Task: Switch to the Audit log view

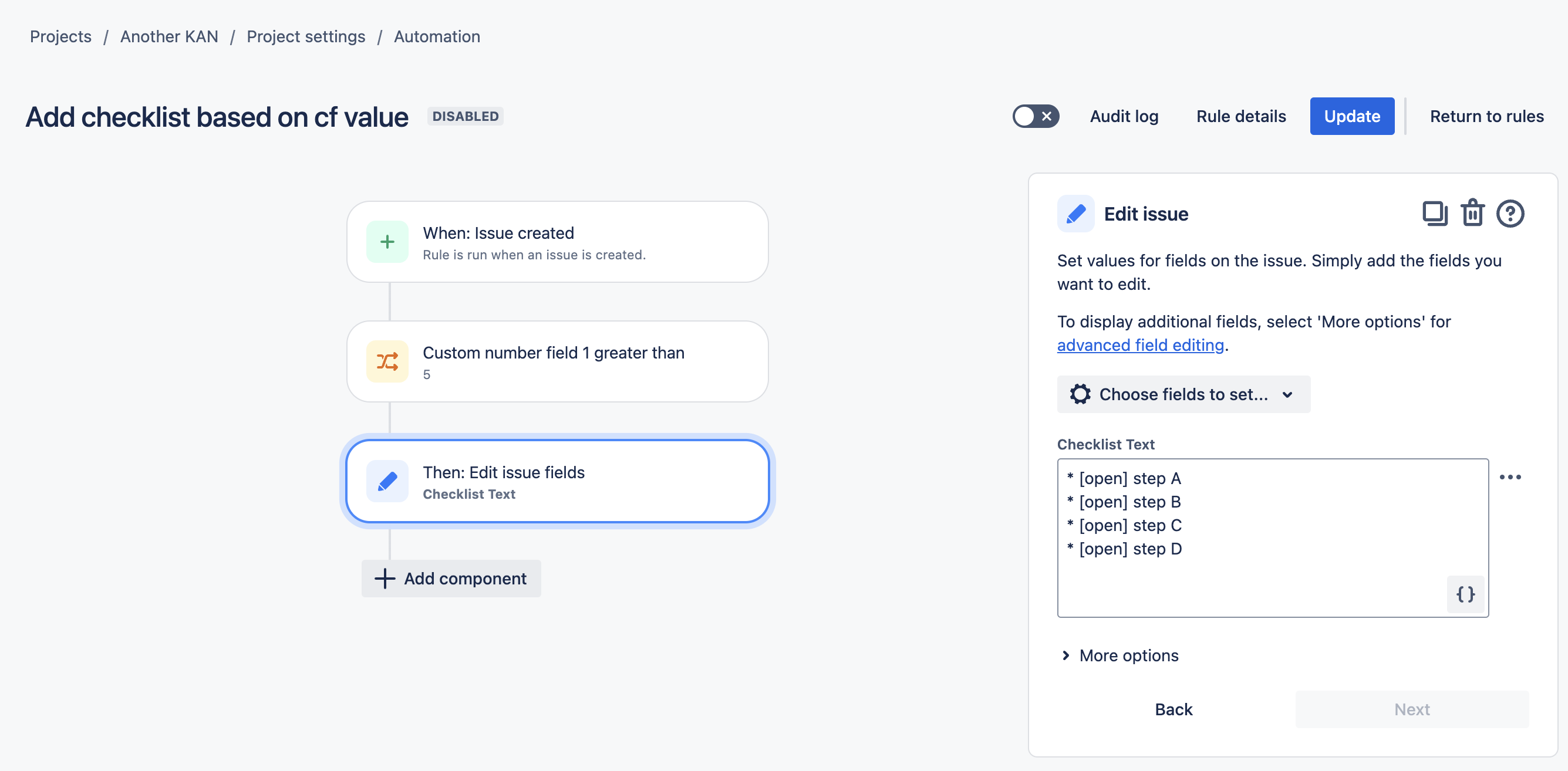Action: 1124,116
